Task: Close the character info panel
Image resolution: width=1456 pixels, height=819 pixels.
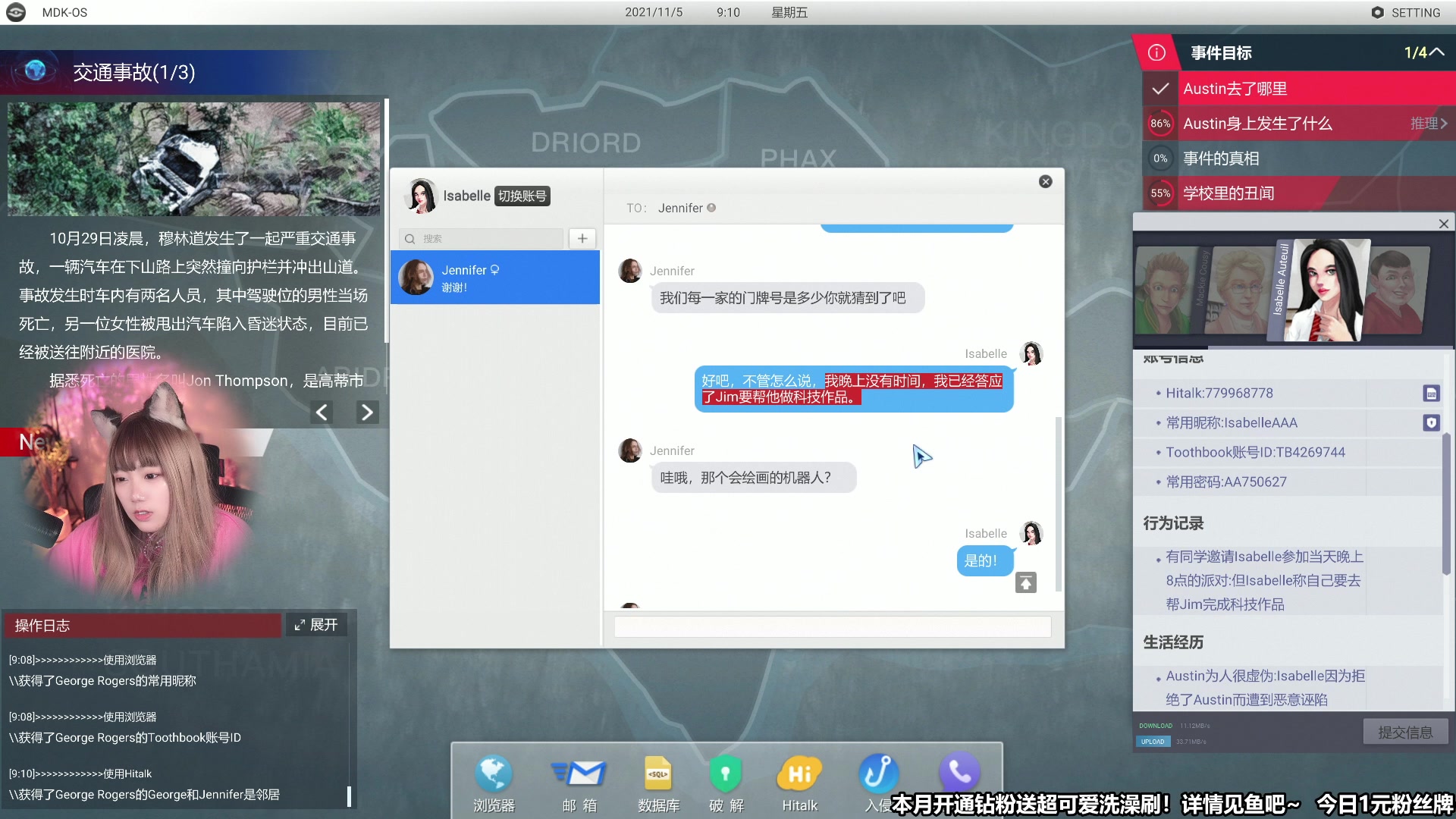Action: pyautogui.click(x=1443, y=224)
